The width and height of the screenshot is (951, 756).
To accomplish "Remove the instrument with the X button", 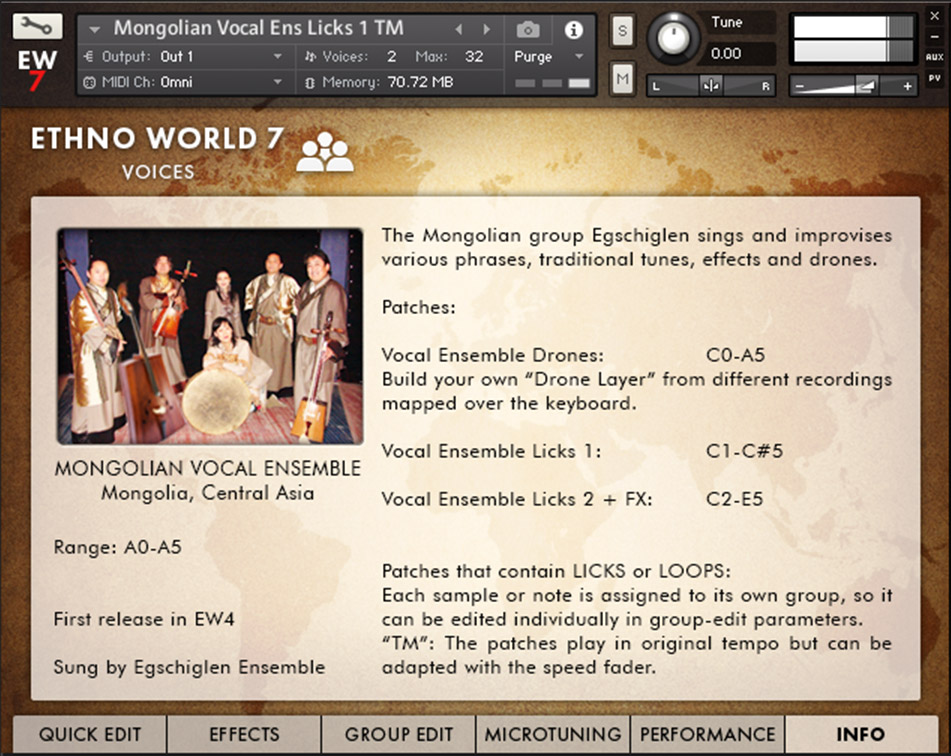I will pyautogui.click(x=935, y=16).
